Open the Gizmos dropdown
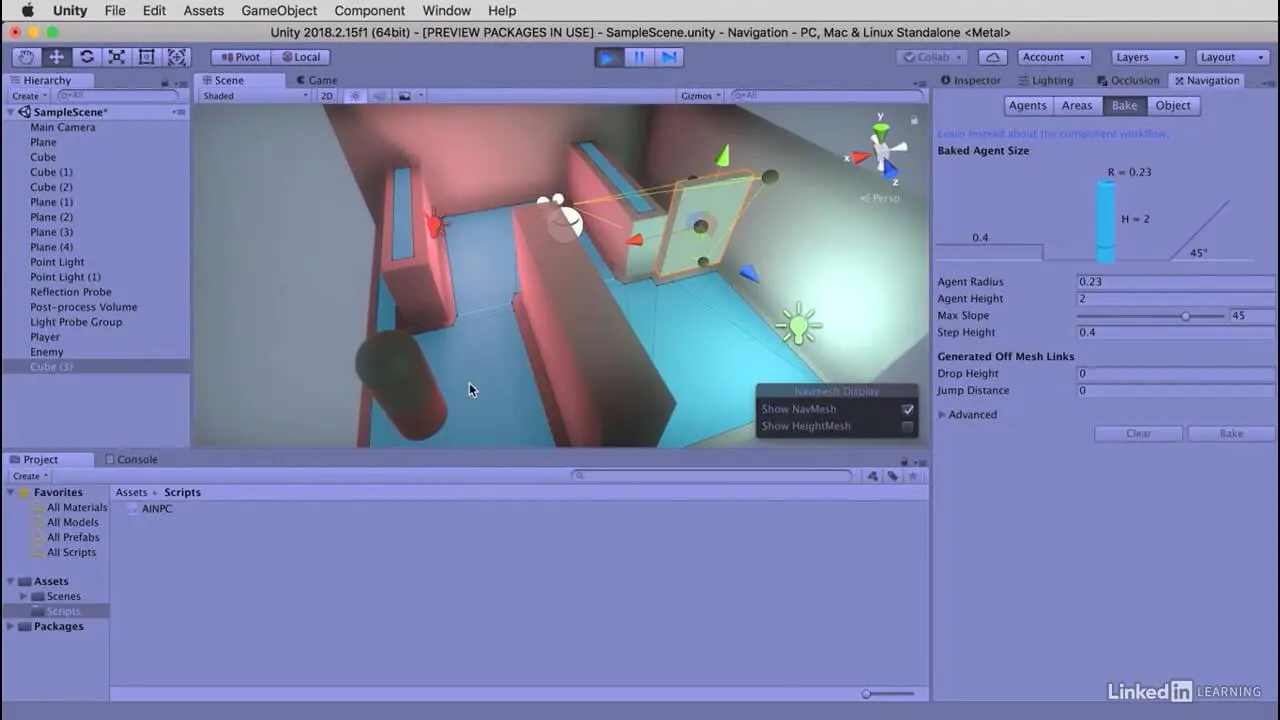This screenshot has height=720, width=1280. pyautogui.click(x=700, y=96)
